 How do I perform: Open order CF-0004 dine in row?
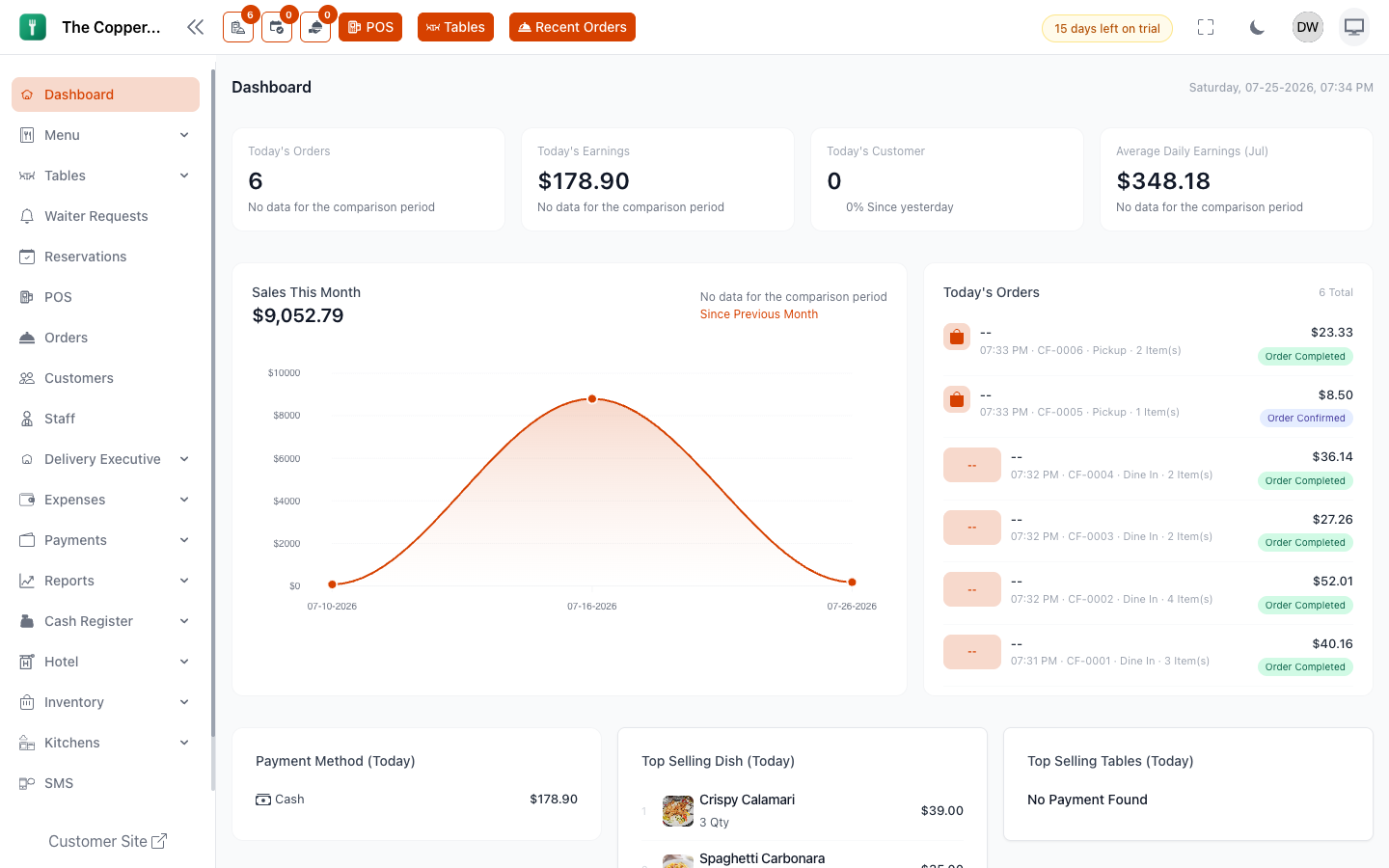pyautogui.click(x=1148, y=469)
